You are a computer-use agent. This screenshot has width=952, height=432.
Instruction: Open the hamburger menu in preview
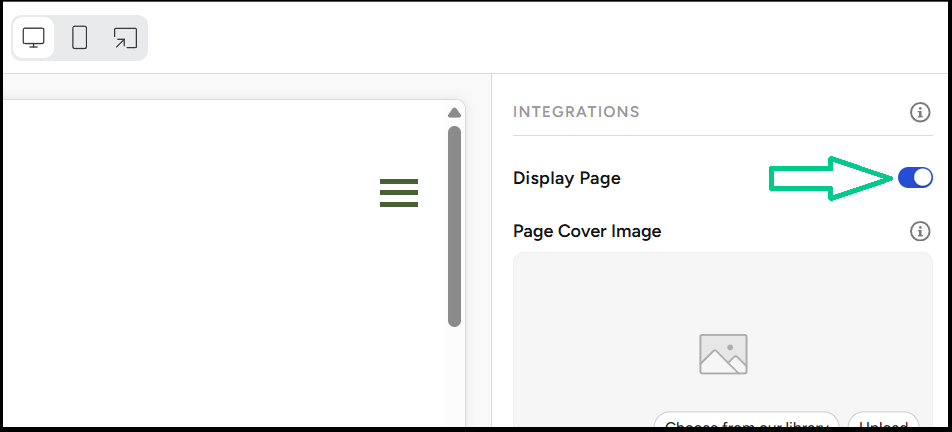coord(399,193)
